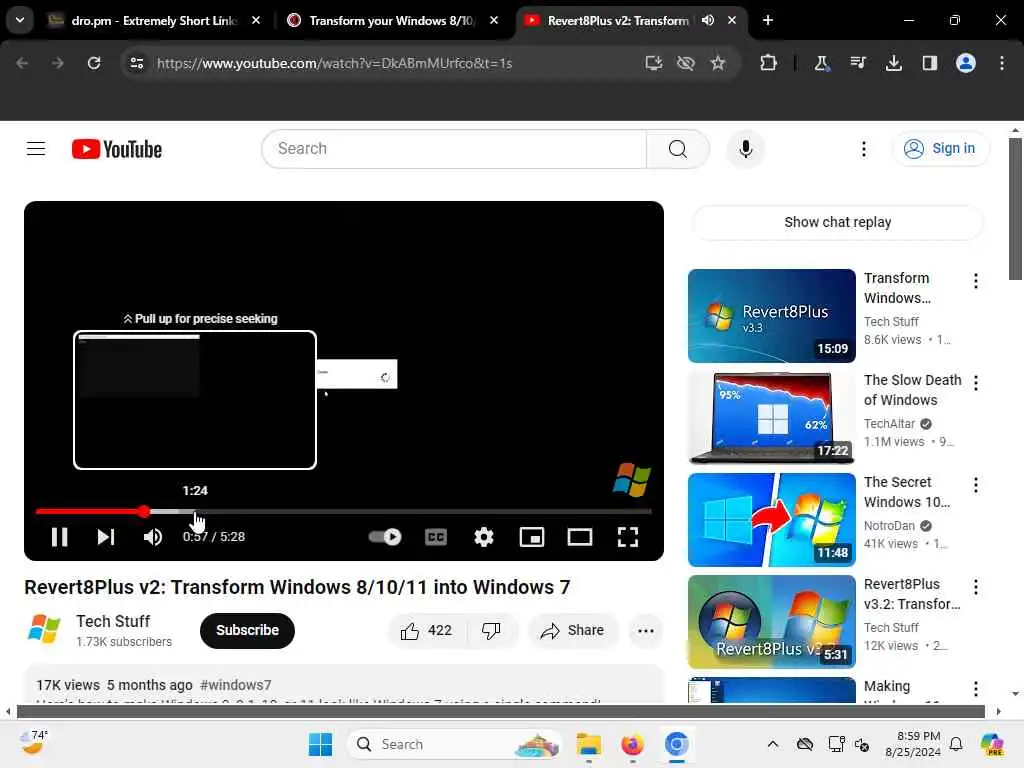Mute the video volume icon
The image size is (1024, 768).
pyautogui.click(x=153, y=537)
